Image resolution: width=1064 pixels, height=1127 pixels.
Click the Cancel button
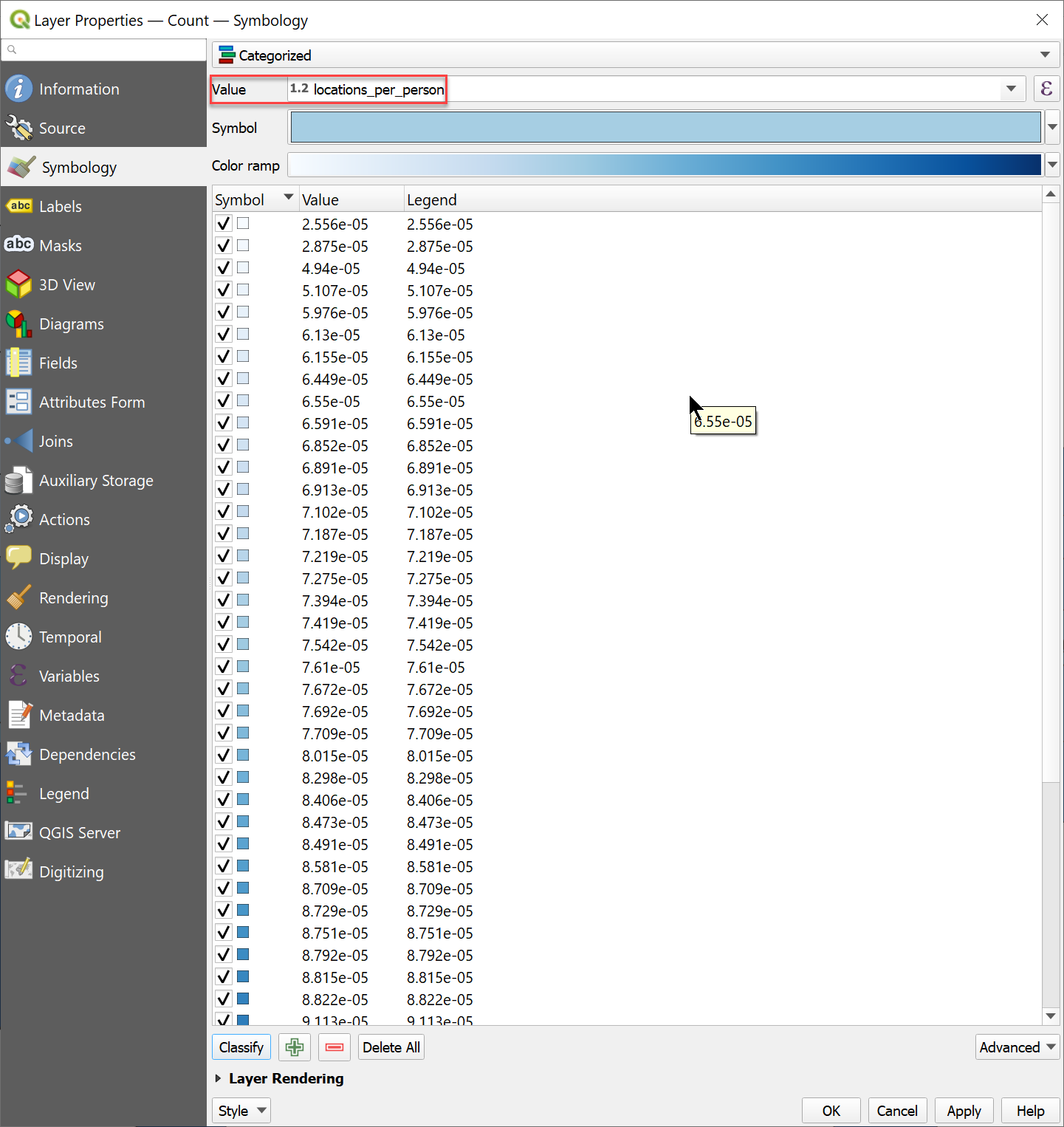coord(897,1111)
